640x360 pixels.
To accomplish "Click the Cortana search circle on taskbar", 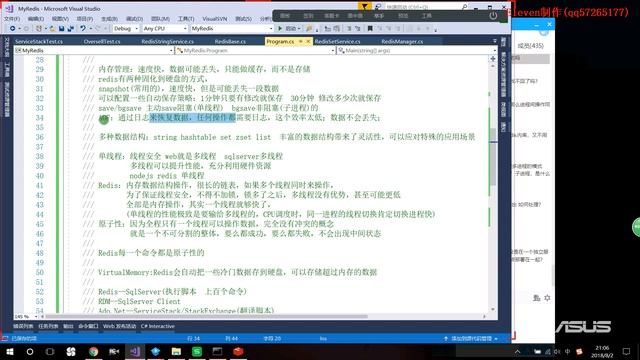I will pos(30,351).
